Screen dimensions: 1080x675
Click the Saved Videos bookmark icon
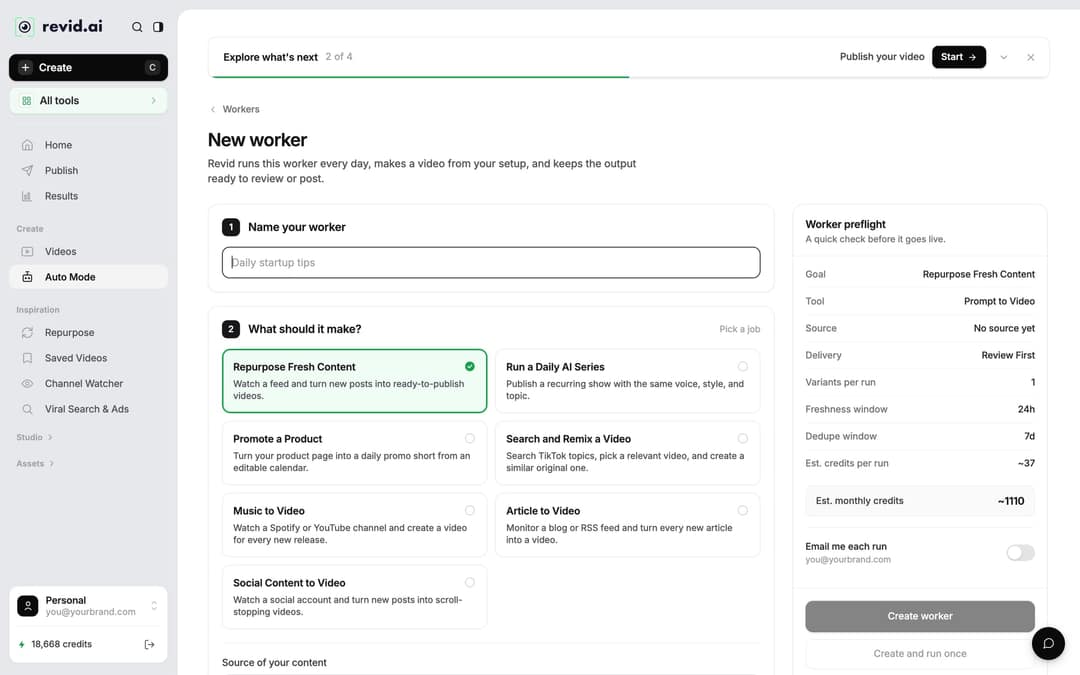pyautogui.click(x=27, y=358)
